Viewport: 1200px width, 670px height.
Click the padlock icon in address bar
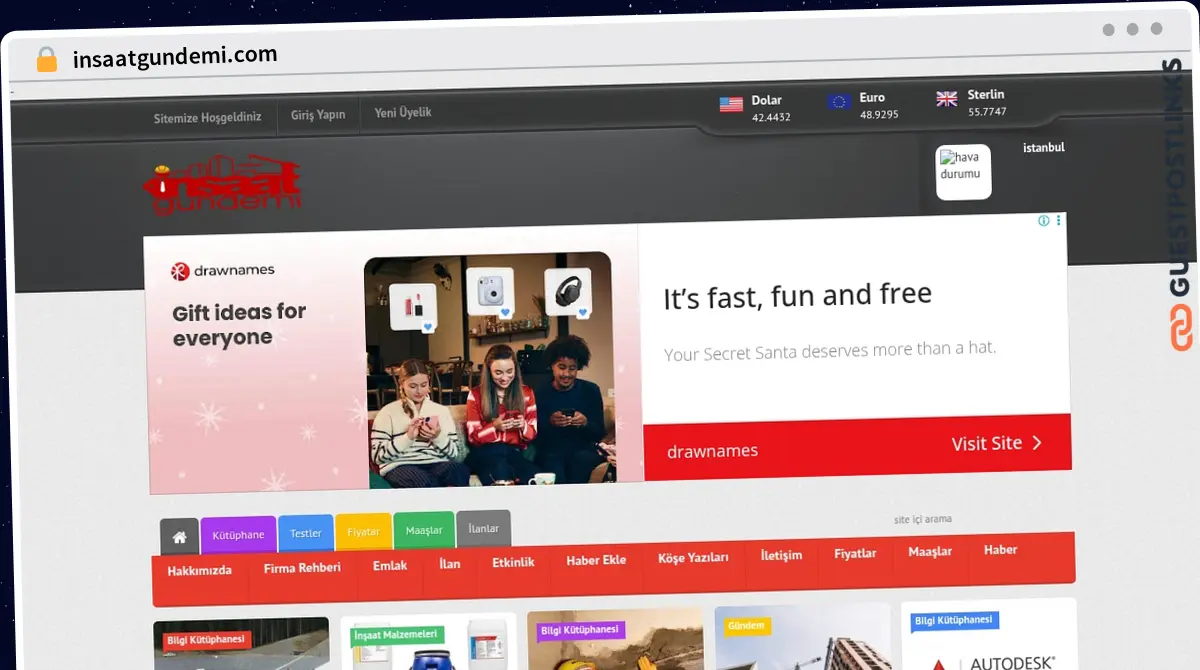(47, 60)
